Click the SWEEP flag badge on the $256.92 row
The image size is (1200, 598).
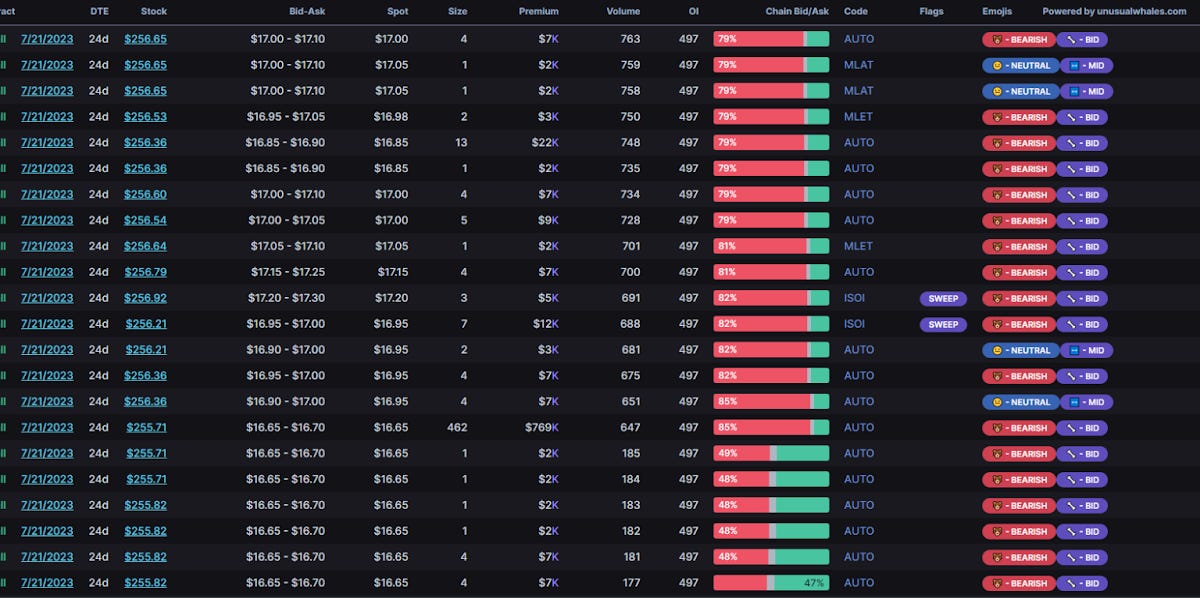coord(942,298)
